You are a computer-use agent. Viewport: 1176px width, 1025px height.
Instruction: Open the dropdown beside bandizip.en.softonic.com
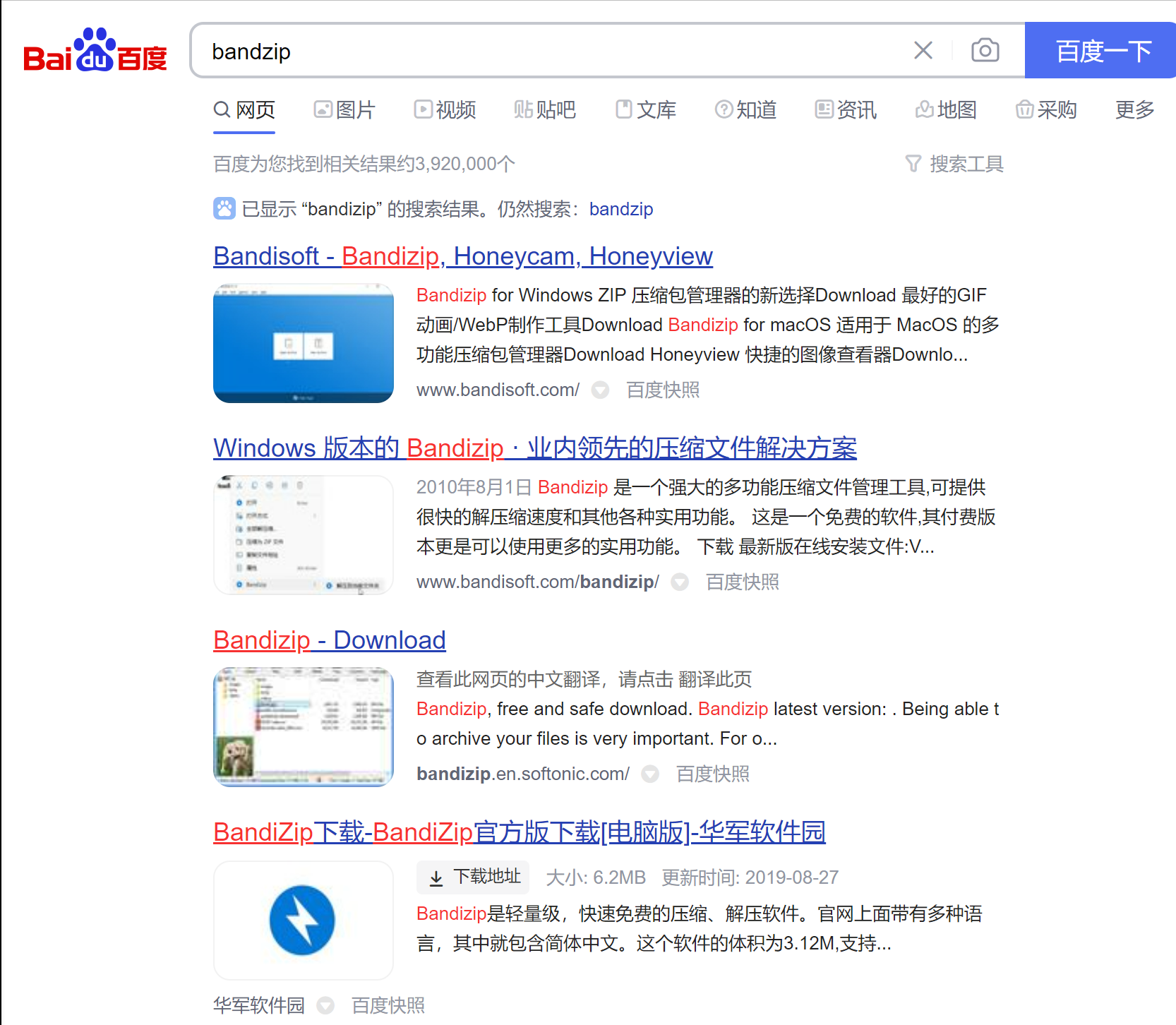[x=650, y=774]
